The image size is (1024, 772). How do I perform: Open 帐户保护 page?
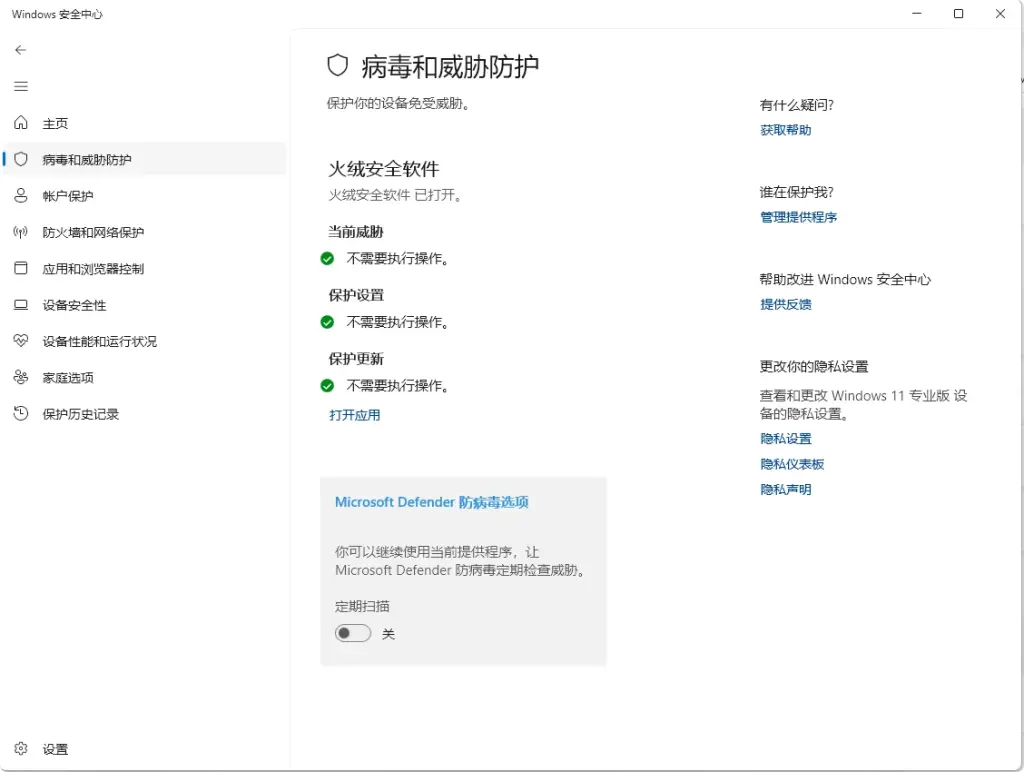145,196
